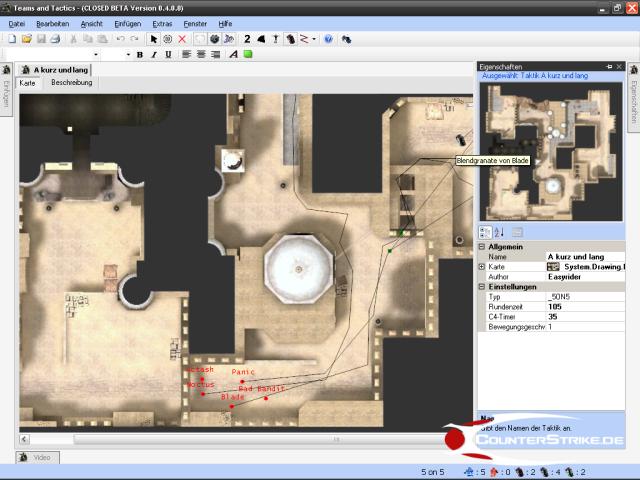Toggle underline text formatting

167,54
